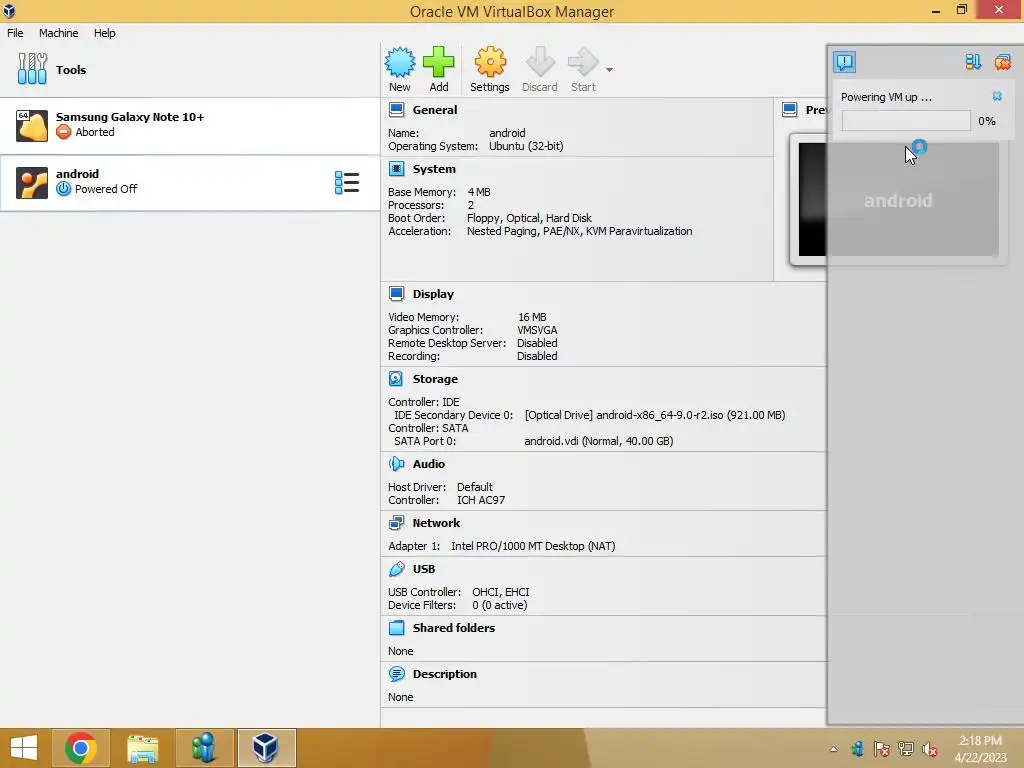
Task: Open the Machine menu
Action: pyautogui.click(x=58, y=33)
